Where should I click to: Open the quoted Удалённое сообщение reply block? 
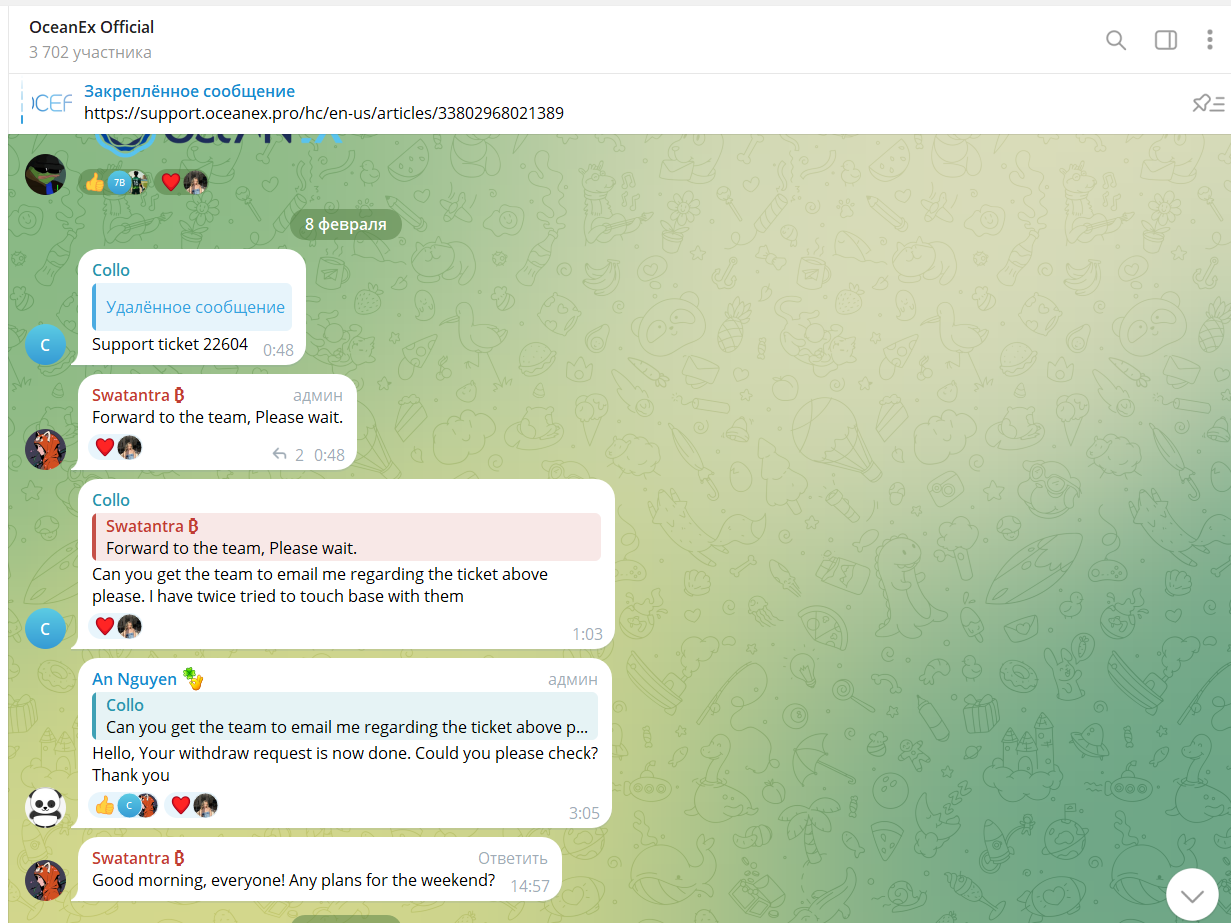click(192, 307)
